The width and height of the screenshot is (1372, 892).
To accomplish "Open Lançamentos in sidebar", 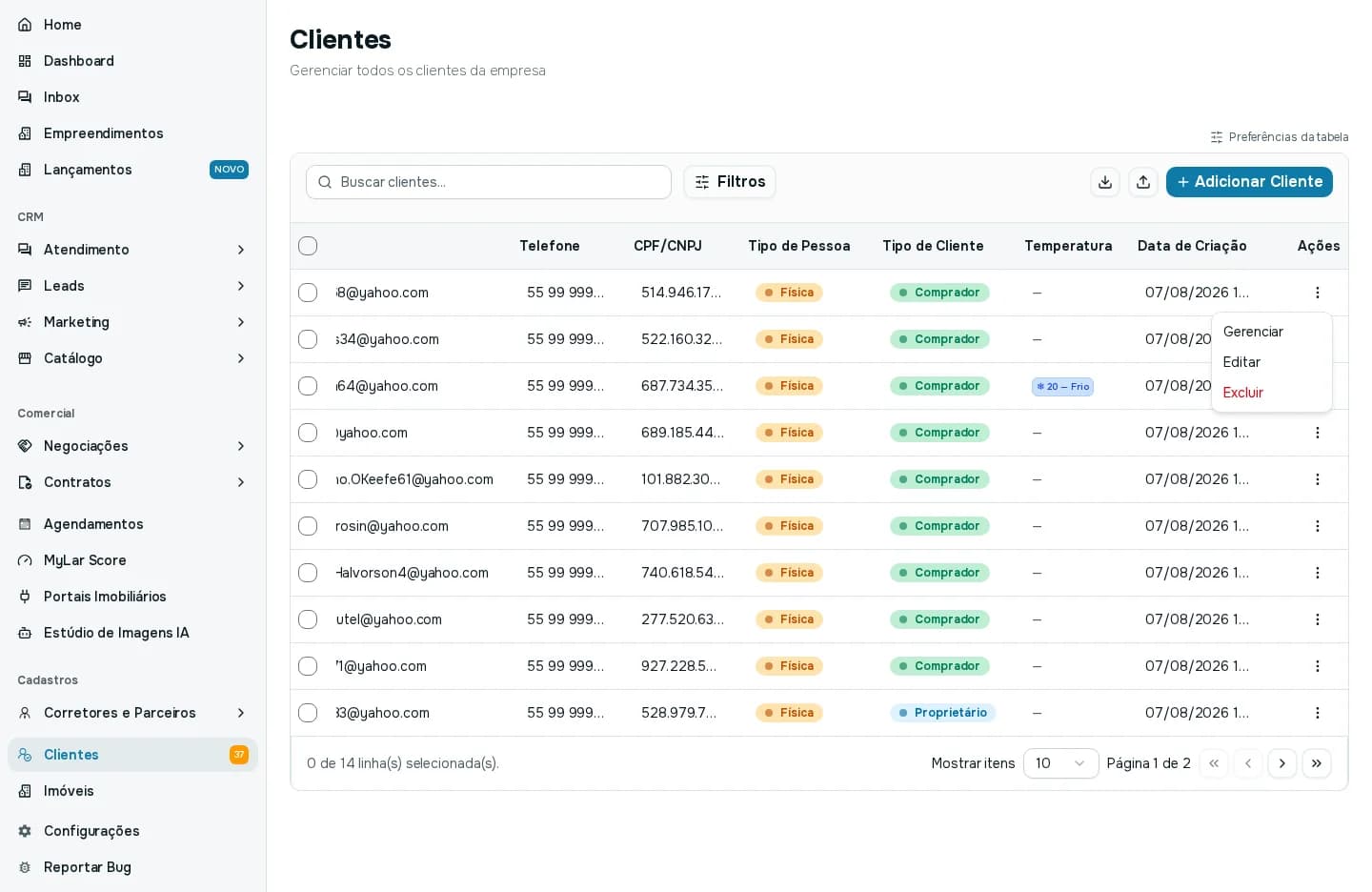I will 132,170.
